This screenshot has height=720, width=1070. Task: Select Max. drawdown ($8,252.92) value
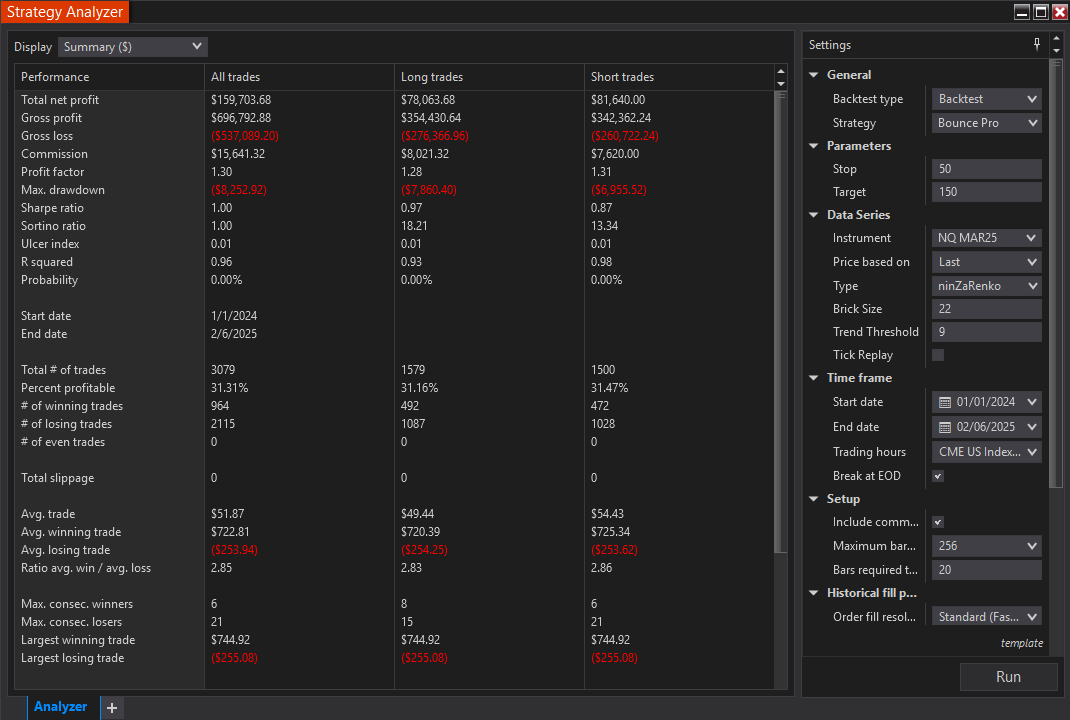tap(239, 190)
